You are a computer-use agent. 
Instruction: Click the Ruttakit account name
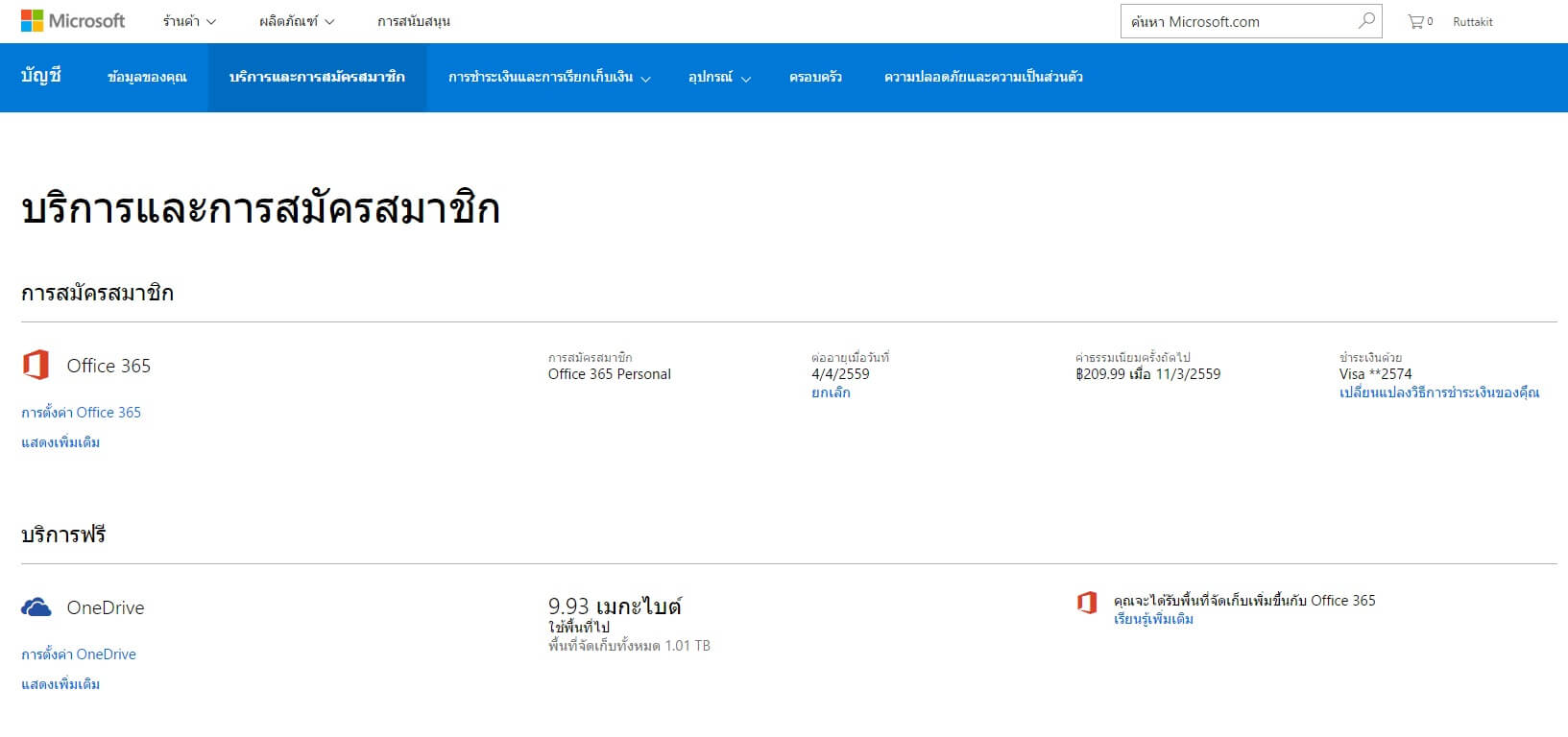coord(1472,21)
